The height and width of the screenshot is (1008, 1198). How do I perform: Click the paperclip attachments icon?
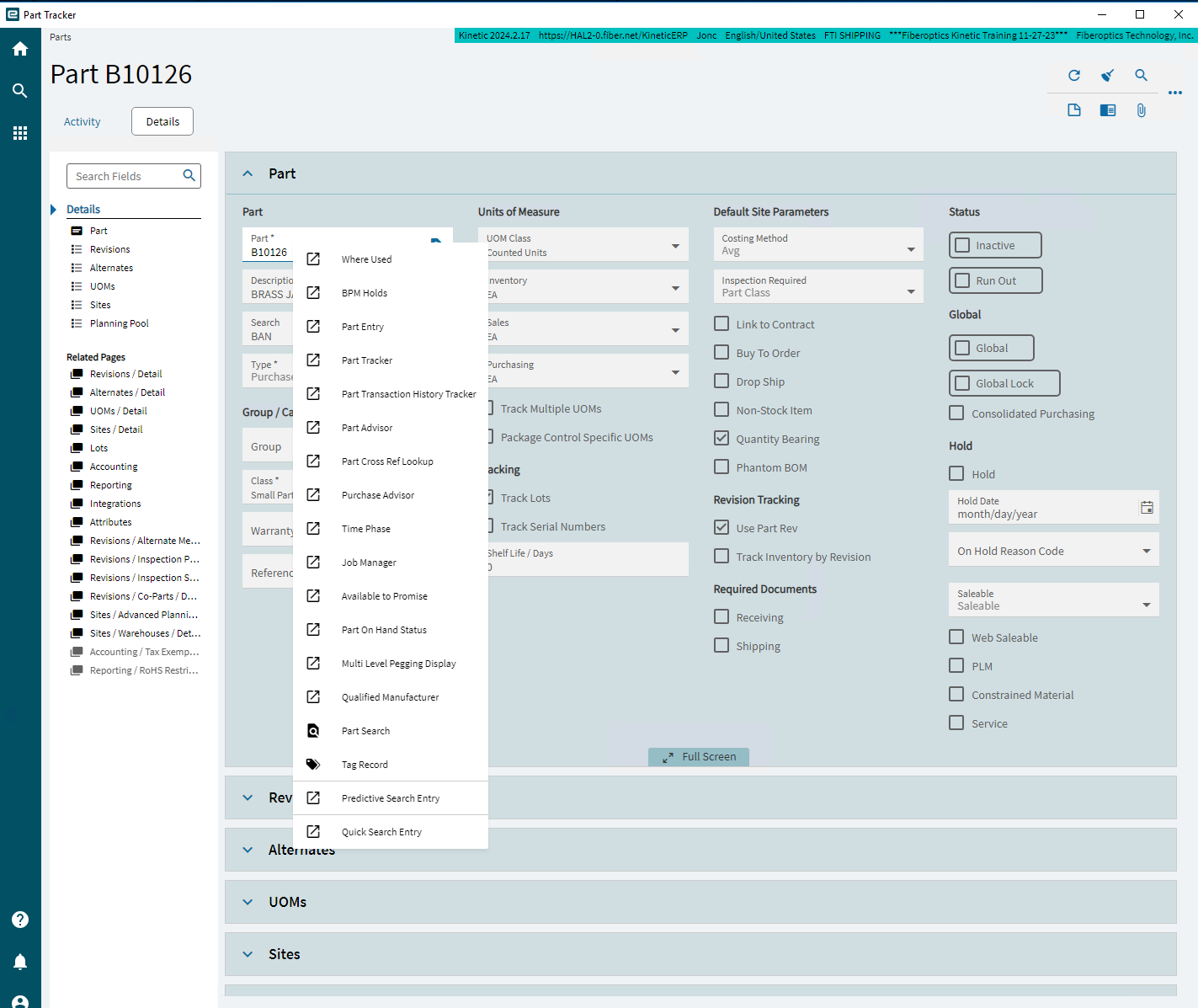pos(1142,110)
